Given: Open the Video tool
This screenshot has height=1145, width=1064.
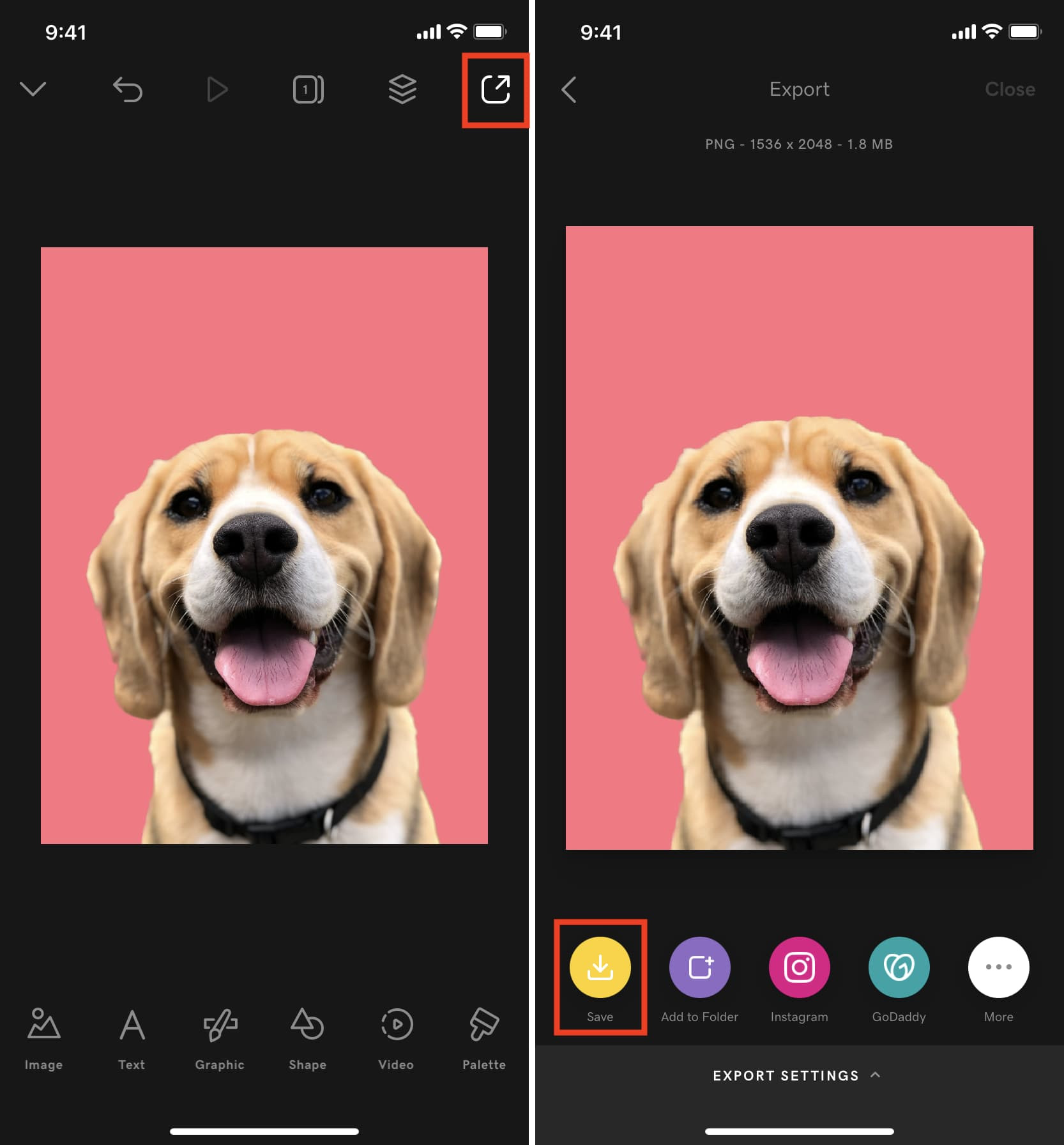Looking at the screenshot, I should [396, 1039].
